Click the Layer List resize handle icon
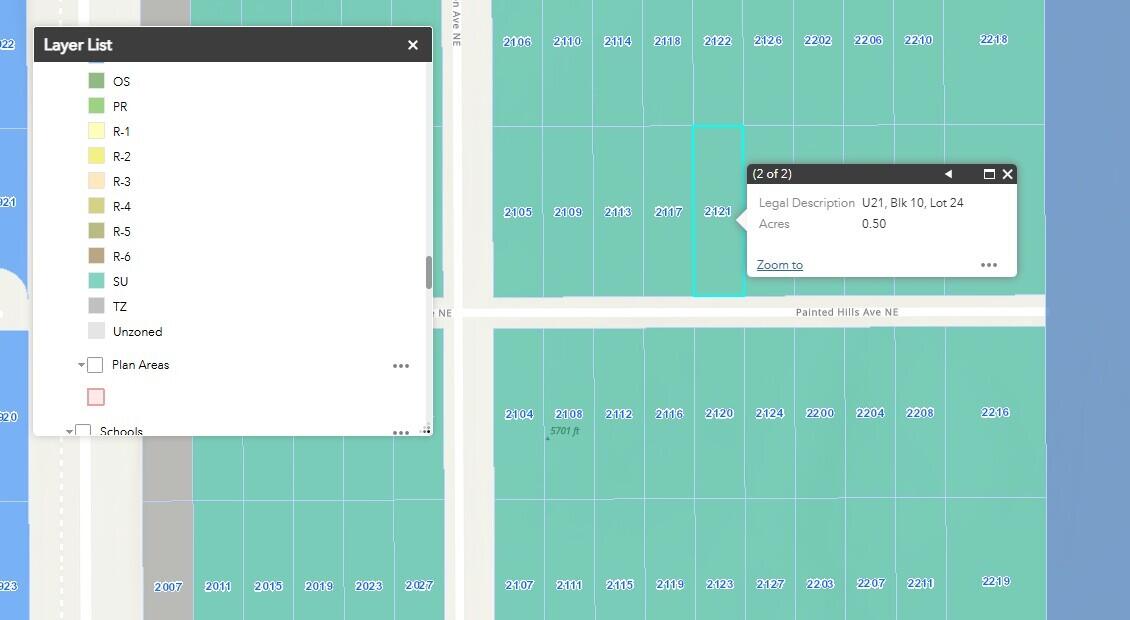 (426, 430)
